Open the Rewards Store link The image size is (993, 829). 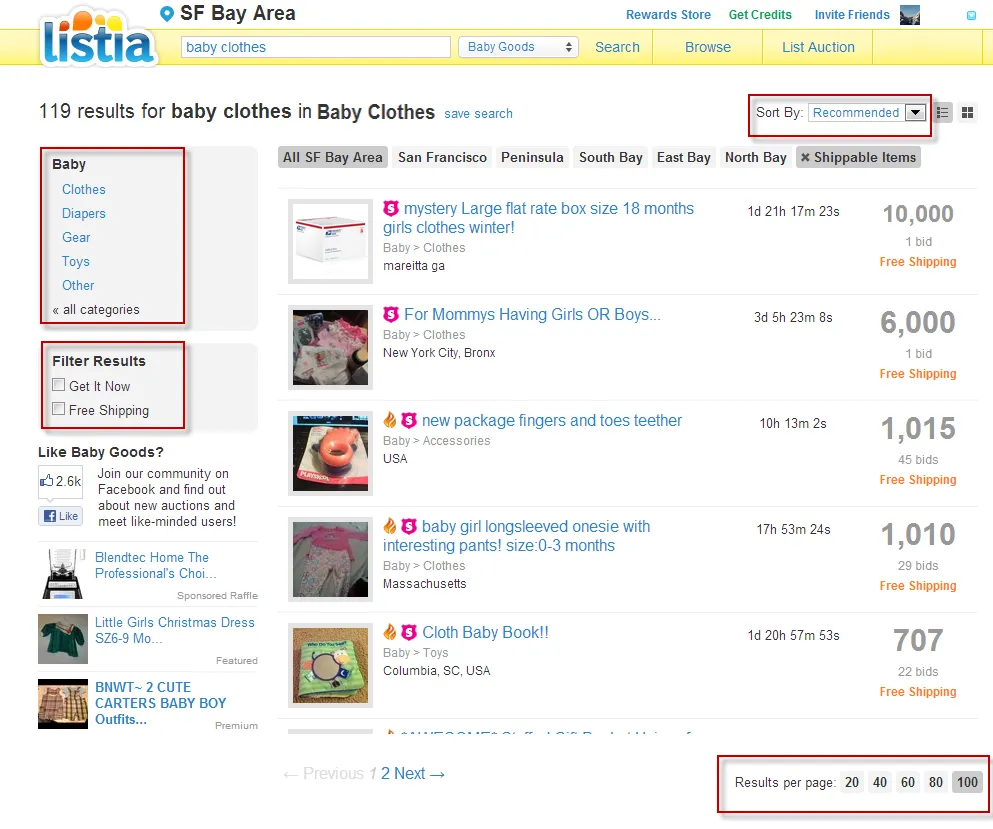coord(668,15)
